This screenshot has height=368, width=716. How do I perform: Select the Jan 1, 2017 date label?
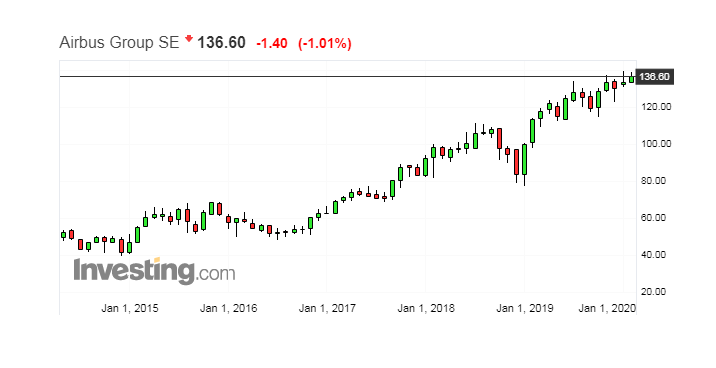327,308
